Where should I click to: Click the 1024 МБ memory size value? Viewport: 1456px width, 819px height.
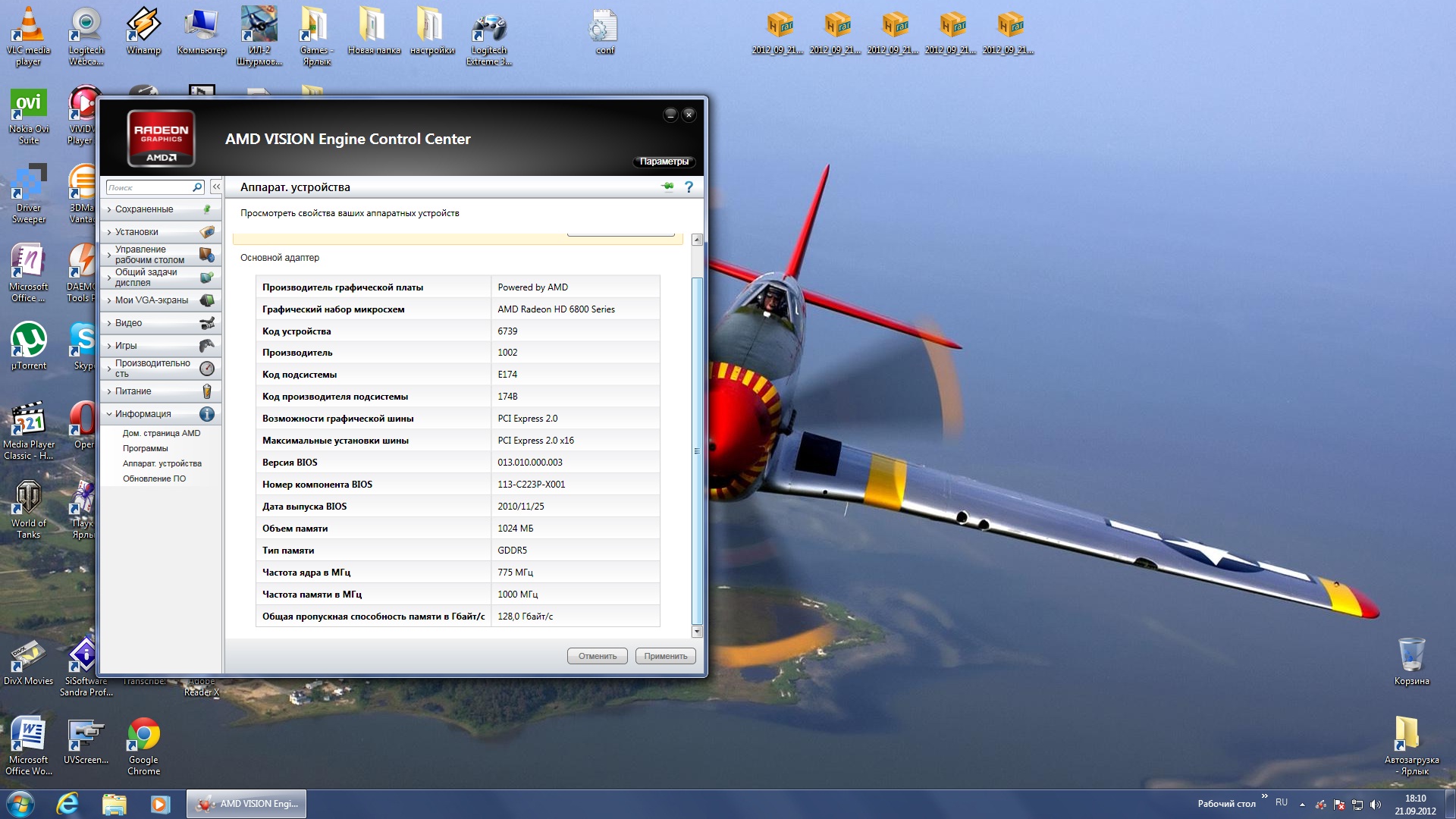(x=515, y=529)
